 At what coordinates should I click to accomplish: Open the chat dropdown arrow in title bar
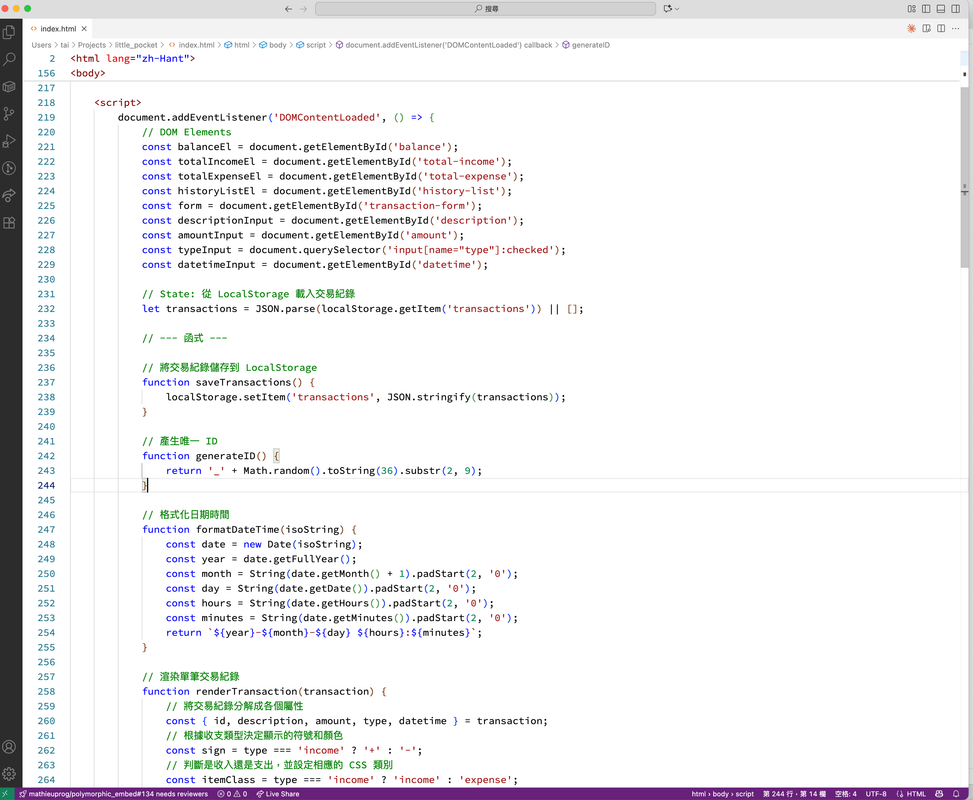click(x=677, y=9)
